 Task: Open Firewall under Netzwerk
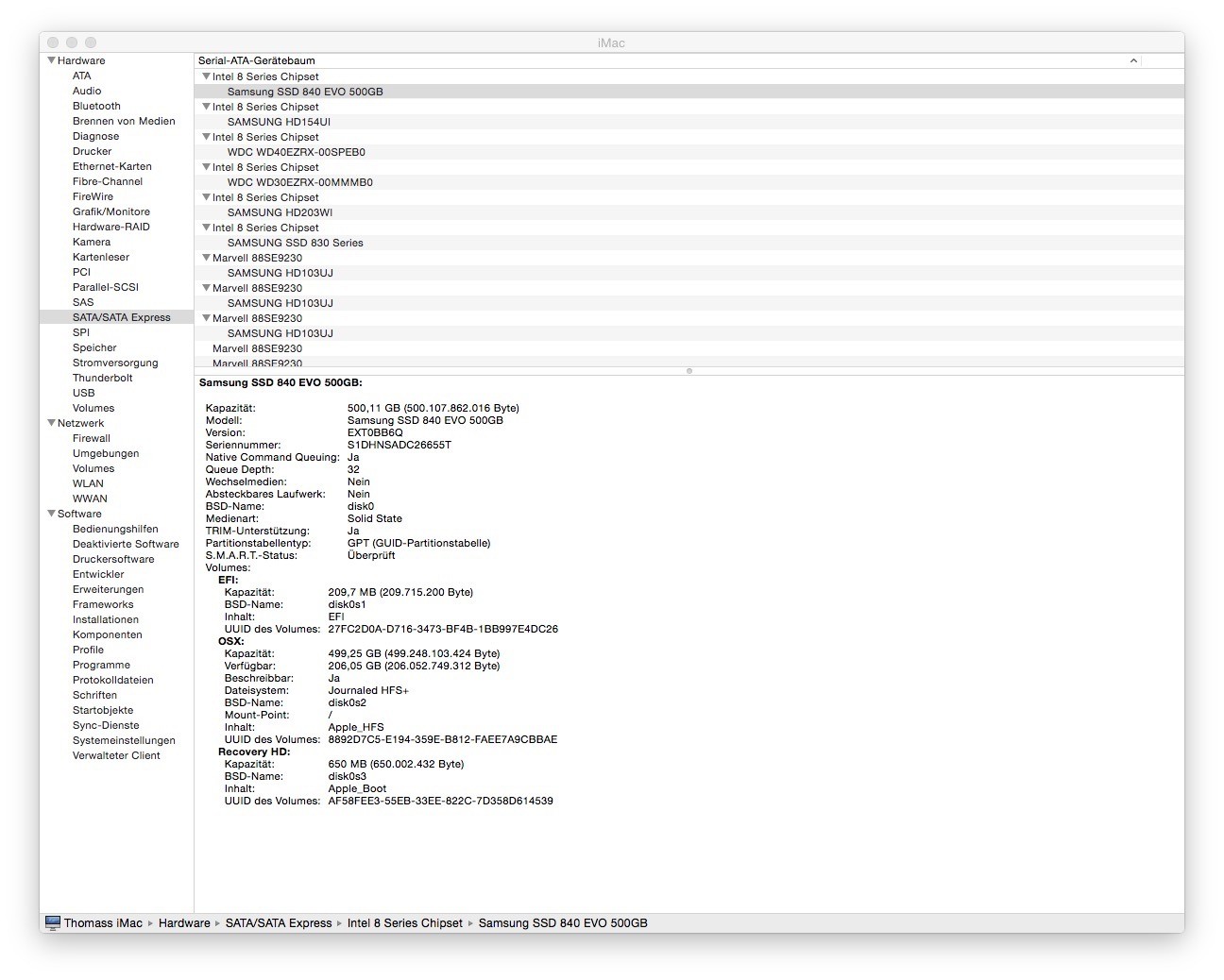pyautogui.click(x=92, y=438)
